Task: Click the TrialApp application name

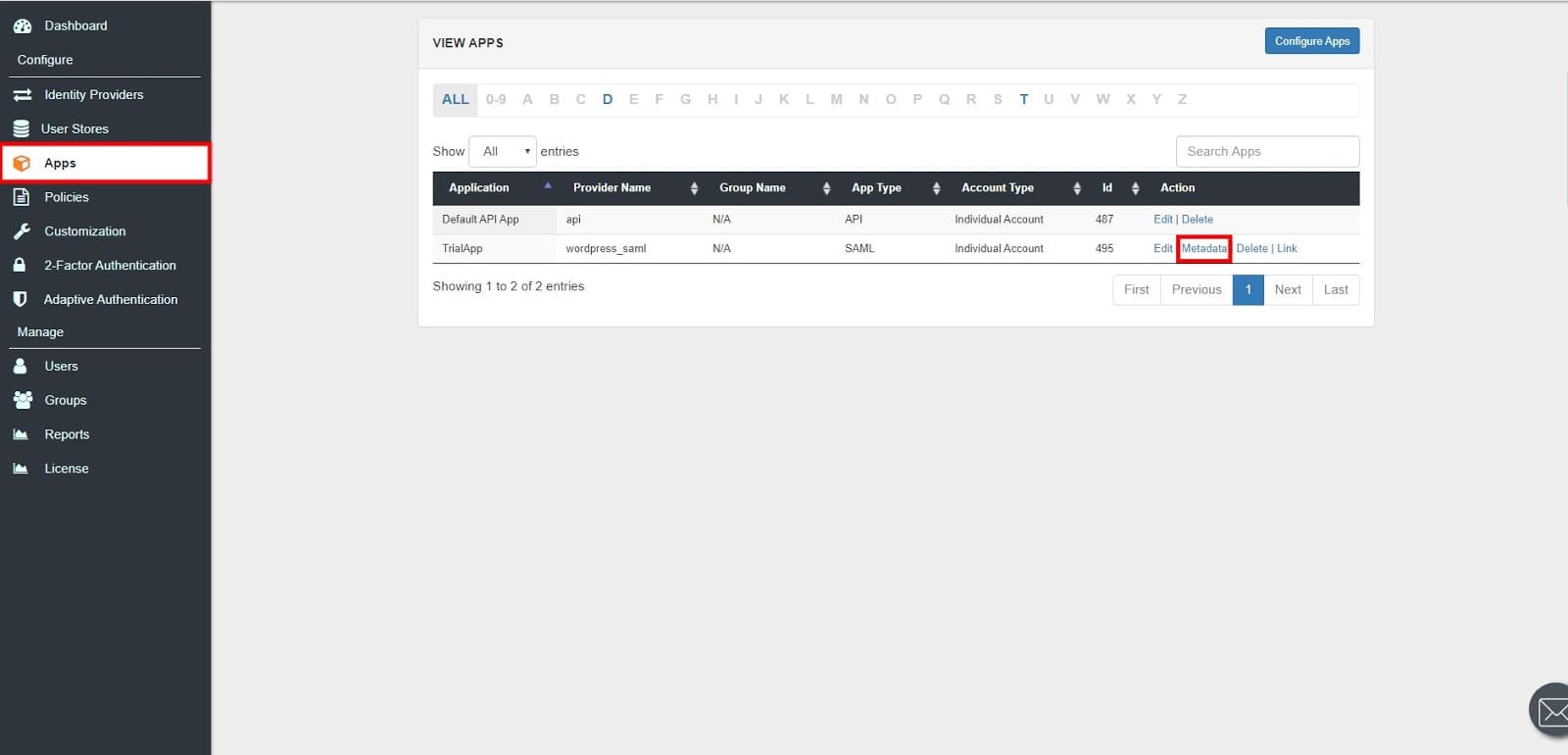Action: [x=463, y=249]
